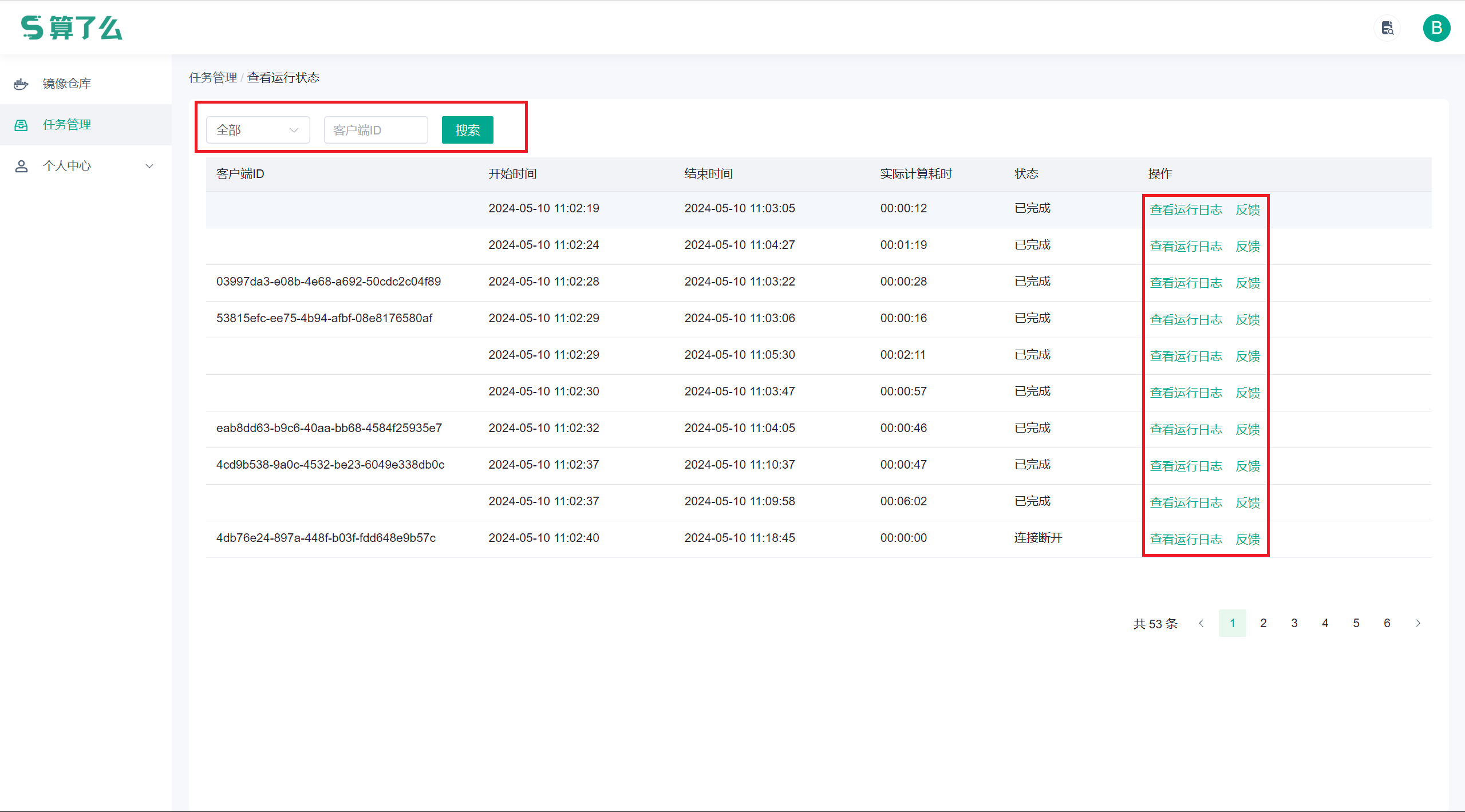Click the 任务管理 inbox icon in the sidebar
This screenshot has width=1465, height=812.
click(21, 125)
